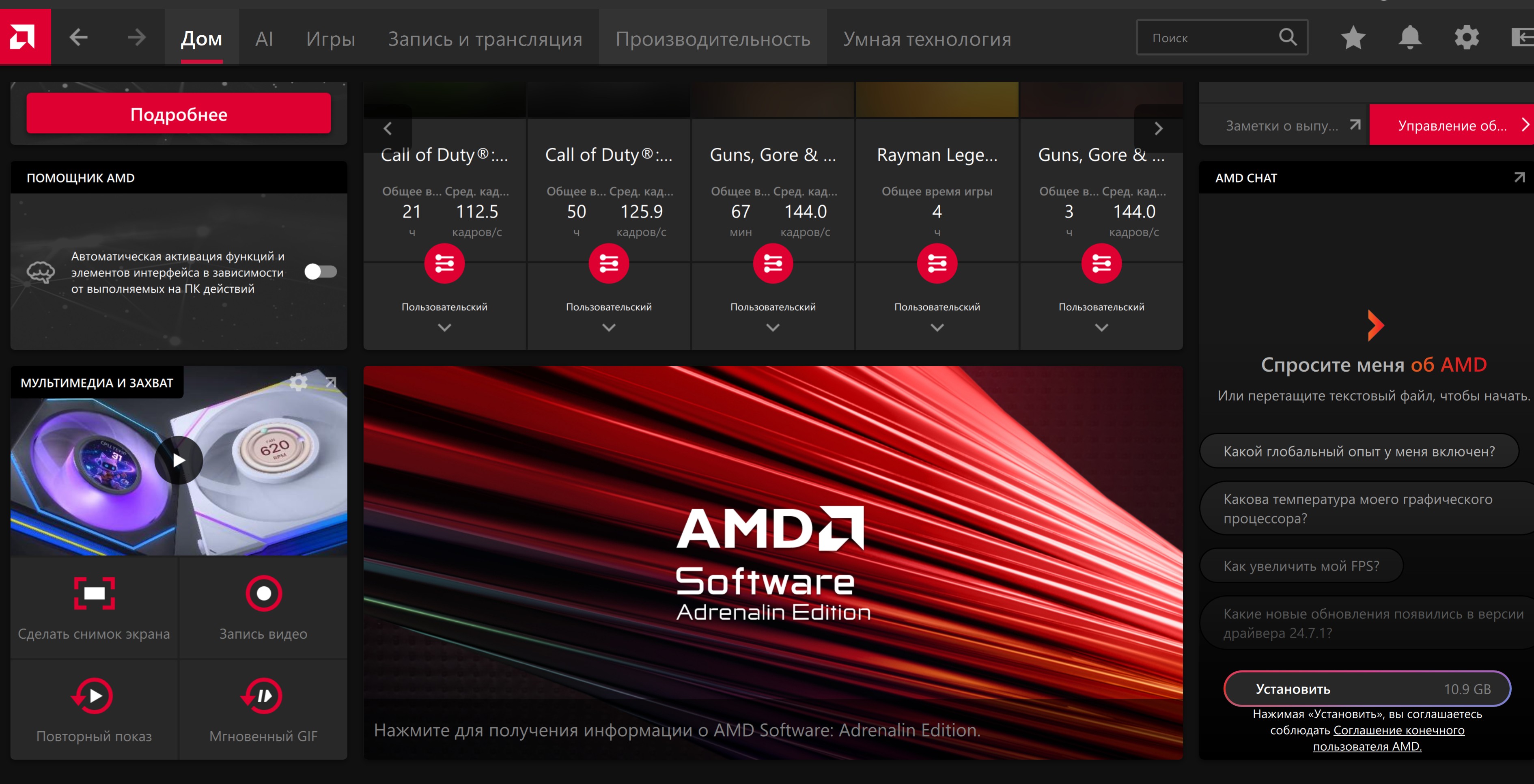Click the Мгновенный GIF icon
The height and width of the screenshot is (784, 1534).
(x=262, y=695)
